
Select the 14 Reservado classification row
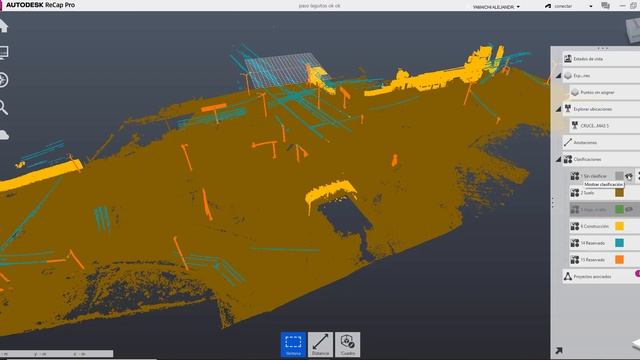coord(605,243)
